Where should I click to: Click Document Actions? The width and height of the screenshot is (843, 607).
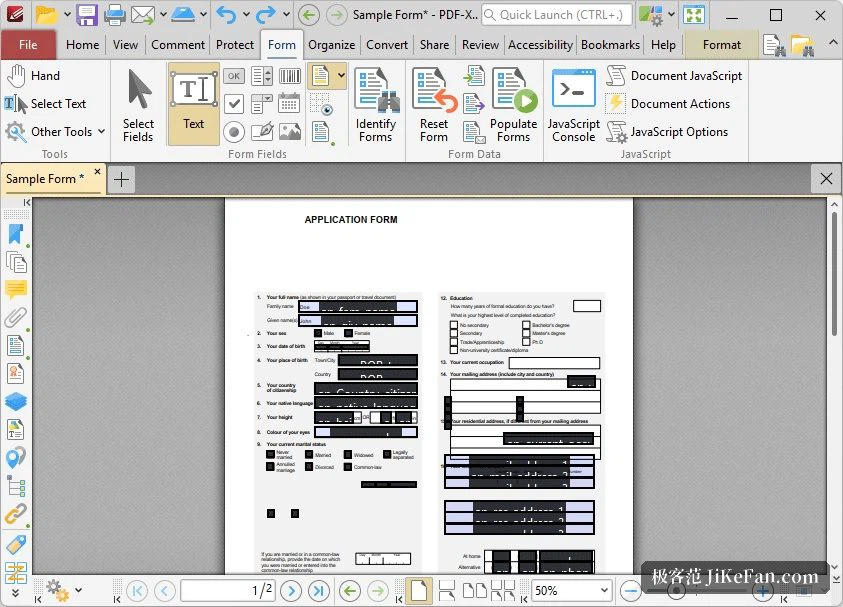point(668,104)
